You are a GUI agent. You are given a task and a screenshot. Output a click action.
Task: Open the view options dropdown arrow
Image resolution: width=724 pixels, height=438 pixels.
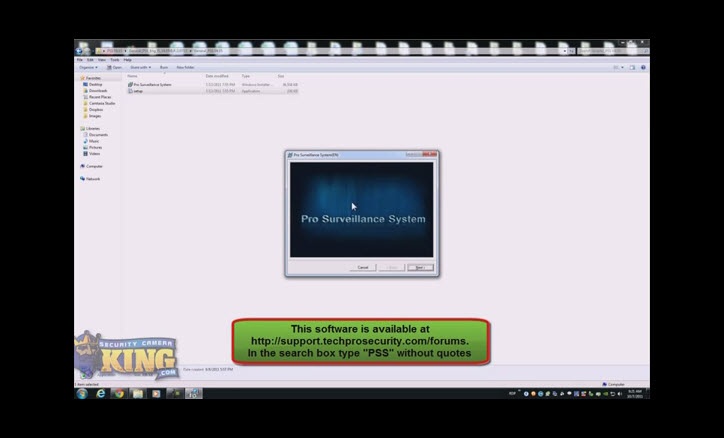click(622, 67)
